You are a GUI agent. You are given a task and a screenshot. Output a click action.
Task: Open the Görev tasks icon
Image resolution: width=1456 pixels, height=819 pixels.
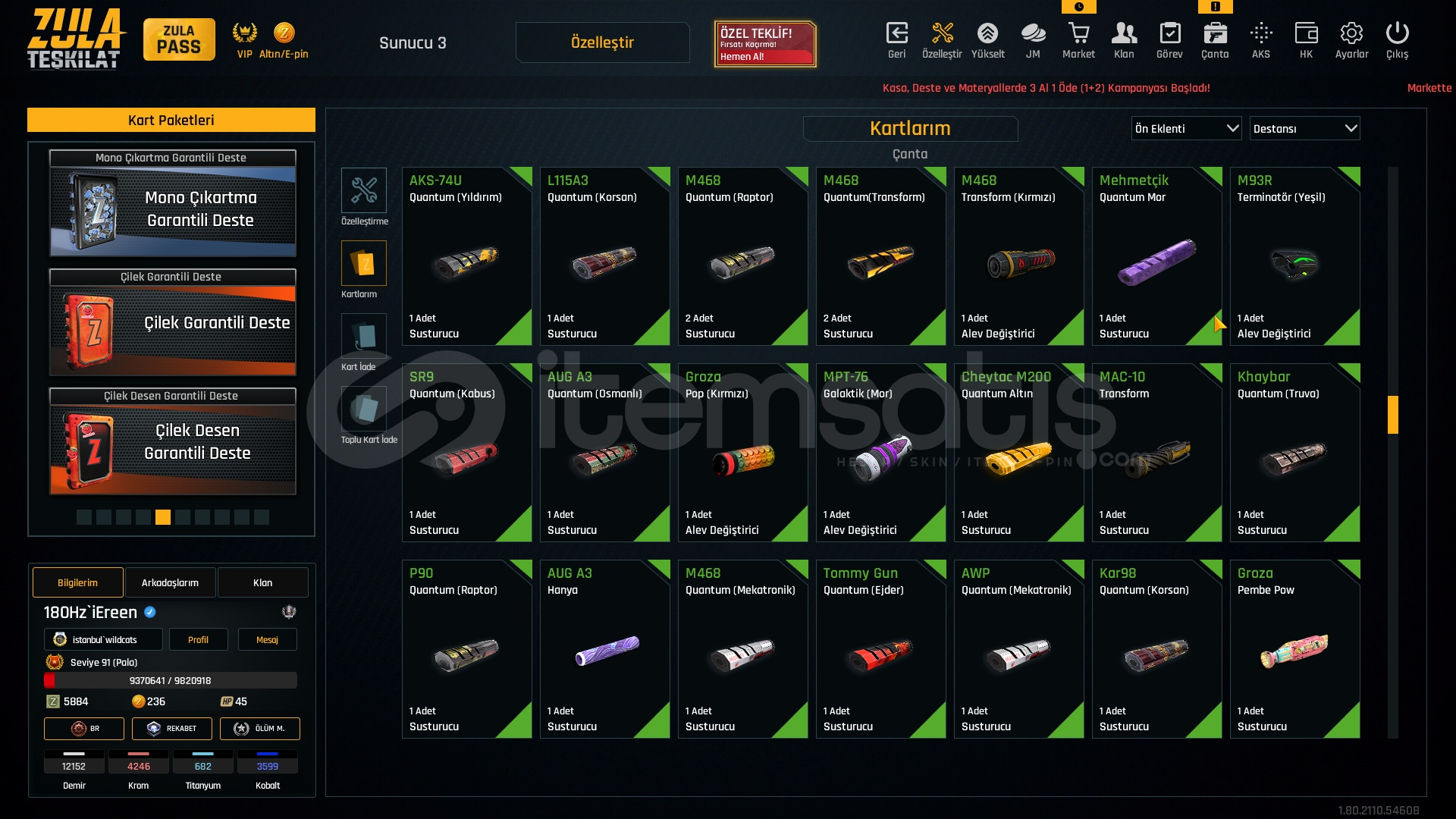[x=1169, y=34]
